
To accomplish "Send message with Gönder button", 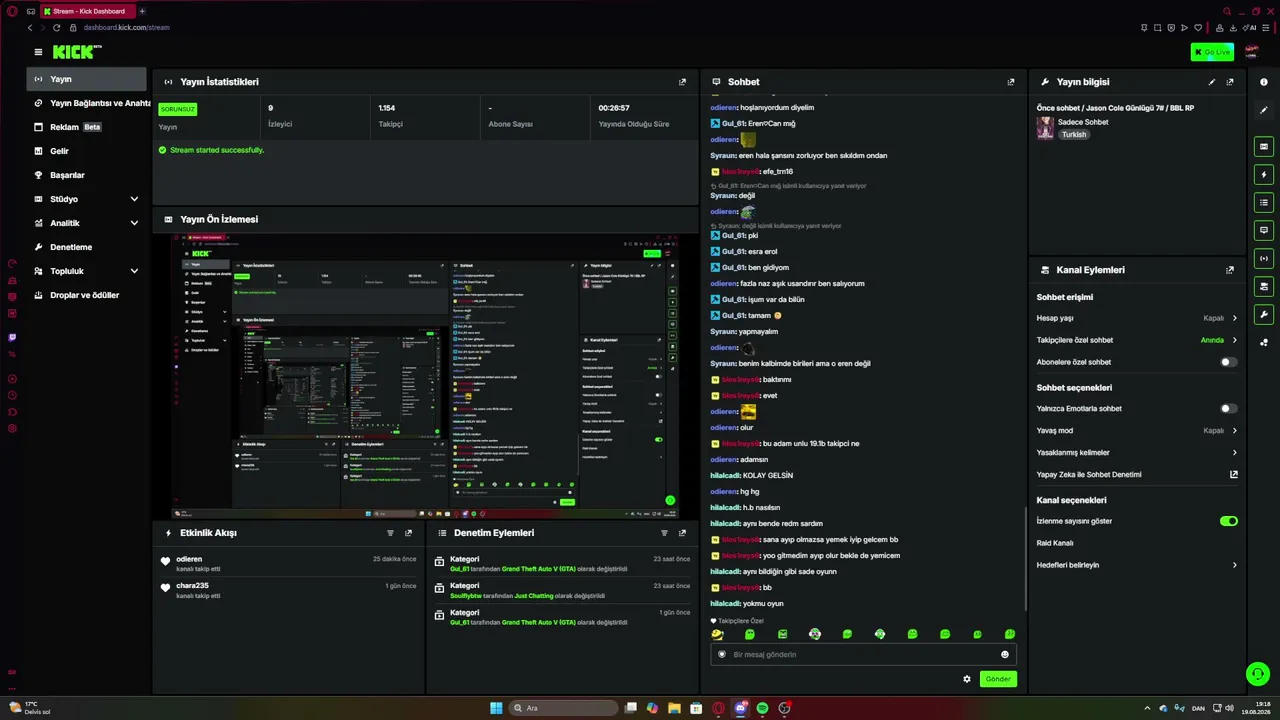I will 998,679.
